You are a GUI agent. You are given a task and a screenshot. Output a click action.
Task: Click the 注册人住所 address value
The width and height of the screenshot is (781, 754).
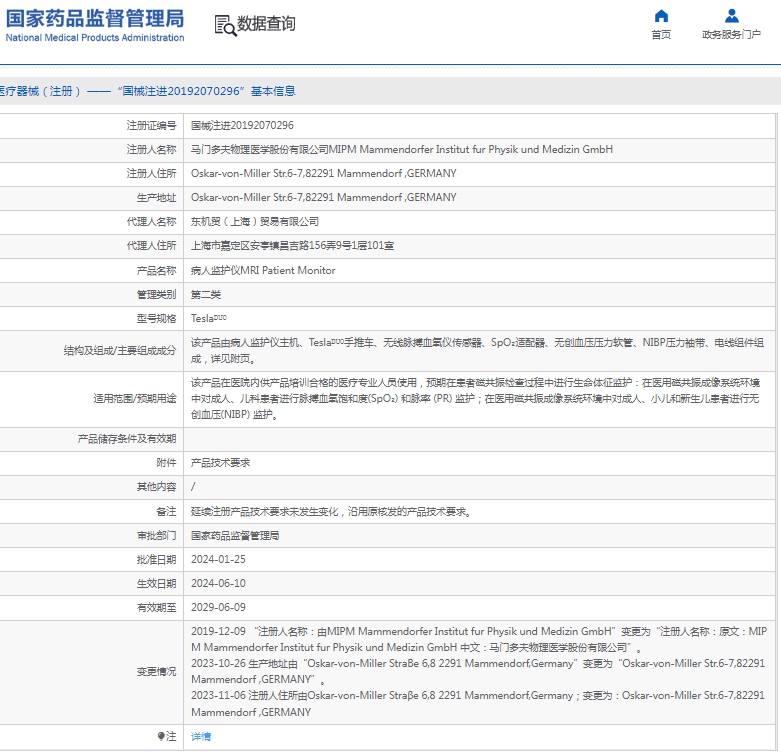click(x=324, y=173)
